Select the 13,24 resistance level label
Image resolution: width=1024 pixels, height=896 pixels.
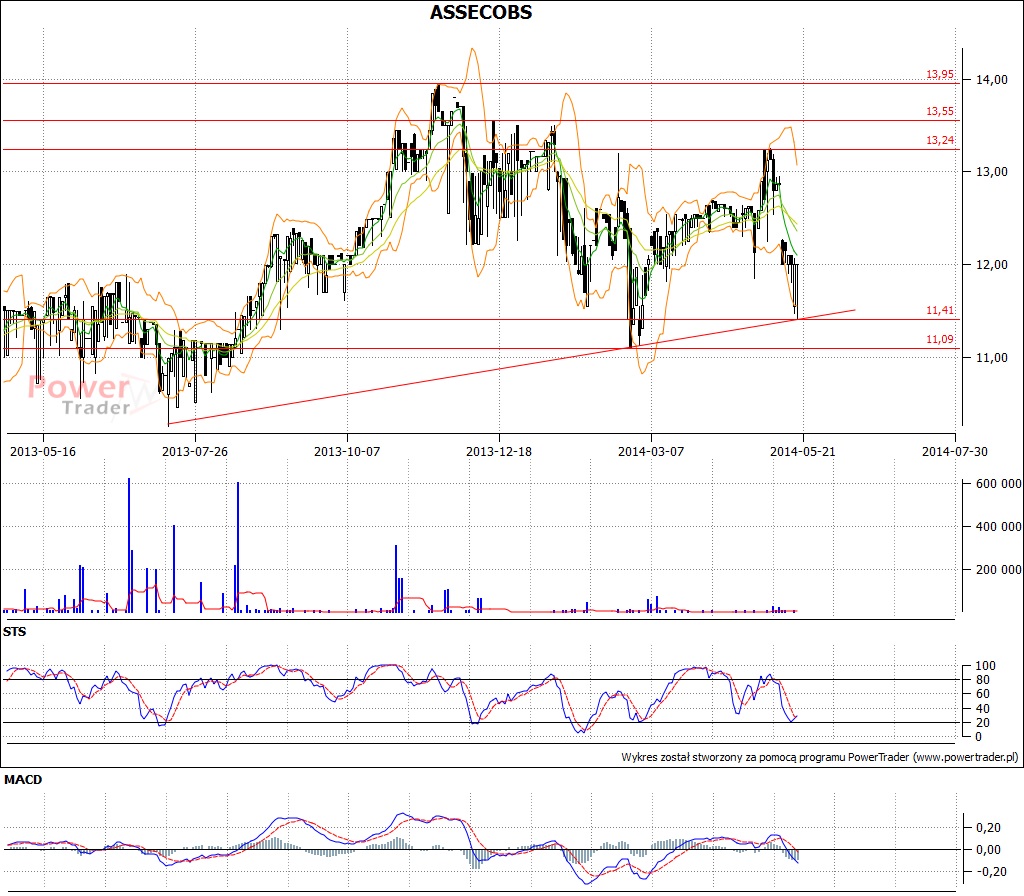tap(940, 140)
